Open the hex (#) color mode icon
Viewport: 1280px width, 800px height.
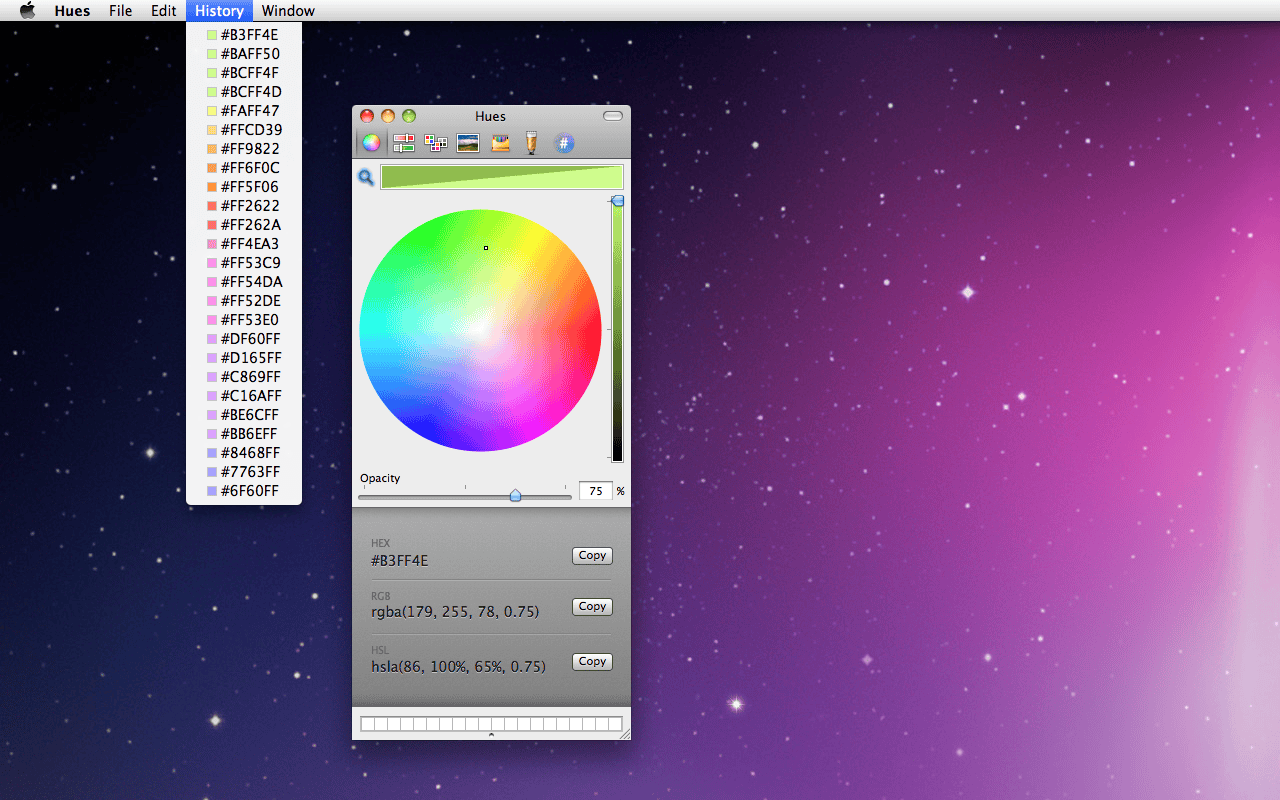(x=563, y=142)
